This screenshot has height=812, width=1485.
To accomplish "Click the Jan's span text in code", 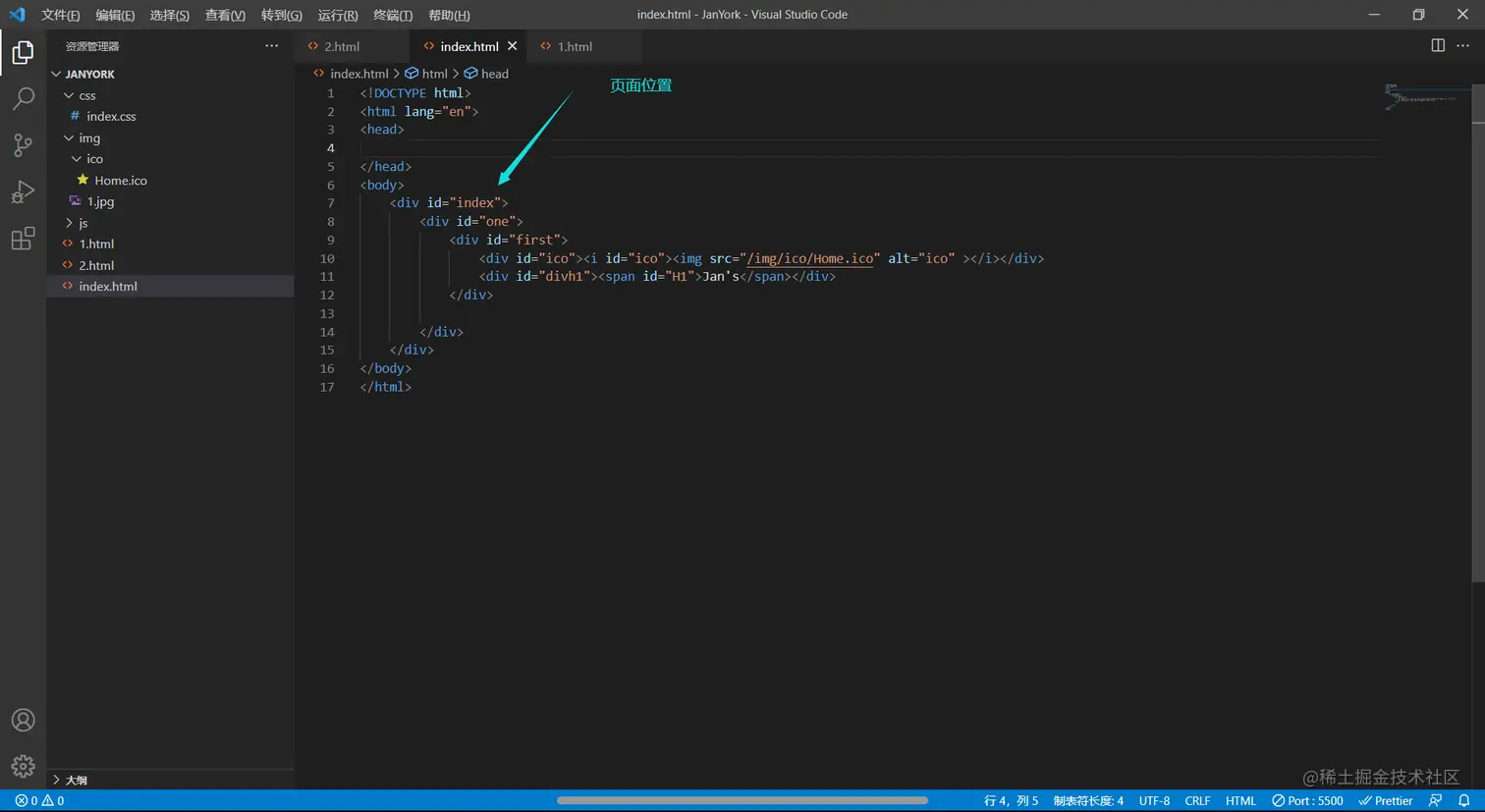I will pos(721,277).
